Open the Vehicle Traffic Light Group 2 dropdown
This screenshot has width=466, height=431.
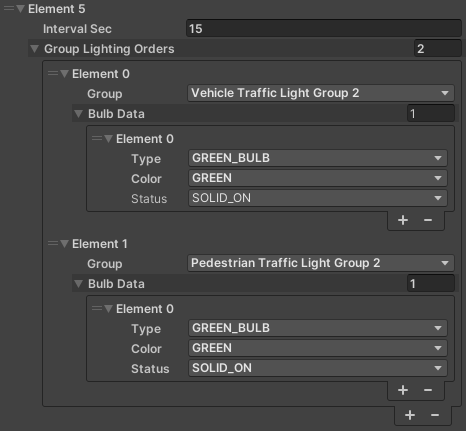(x=321, y=93)
